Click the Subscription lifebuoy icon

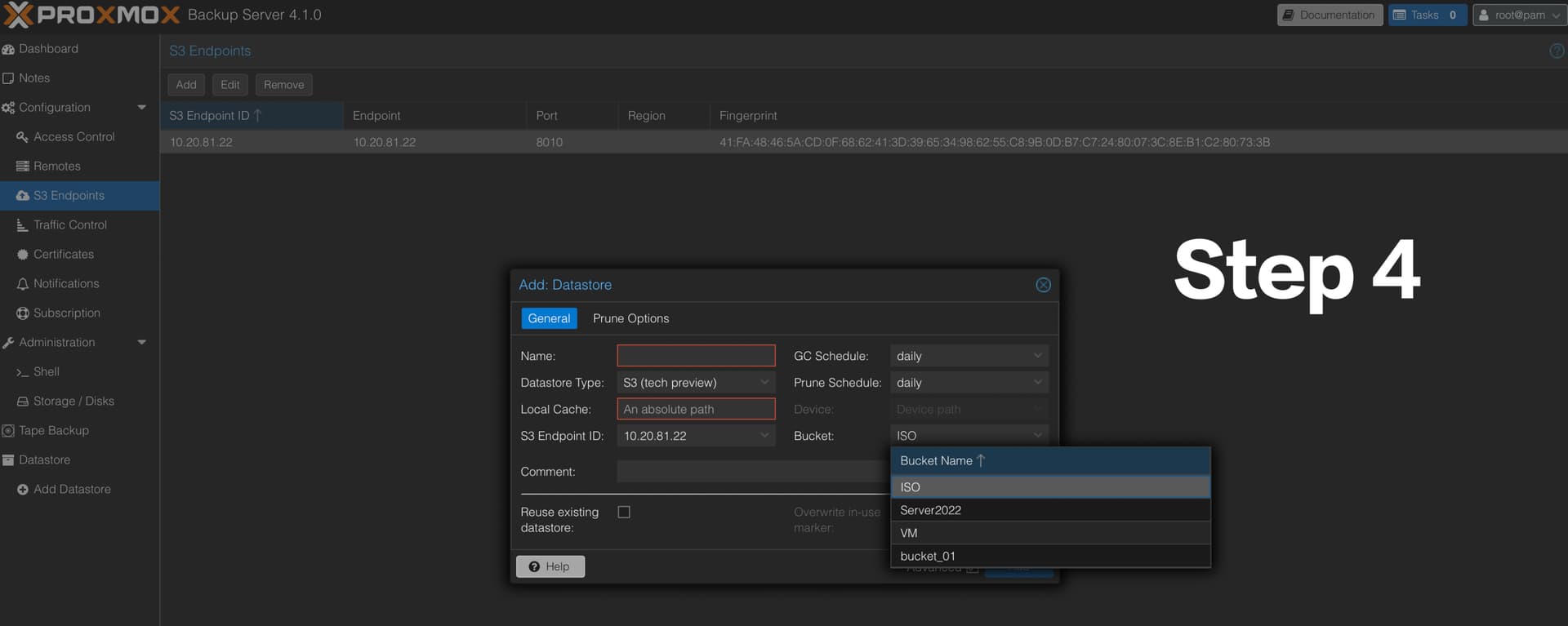coord(23,313)
